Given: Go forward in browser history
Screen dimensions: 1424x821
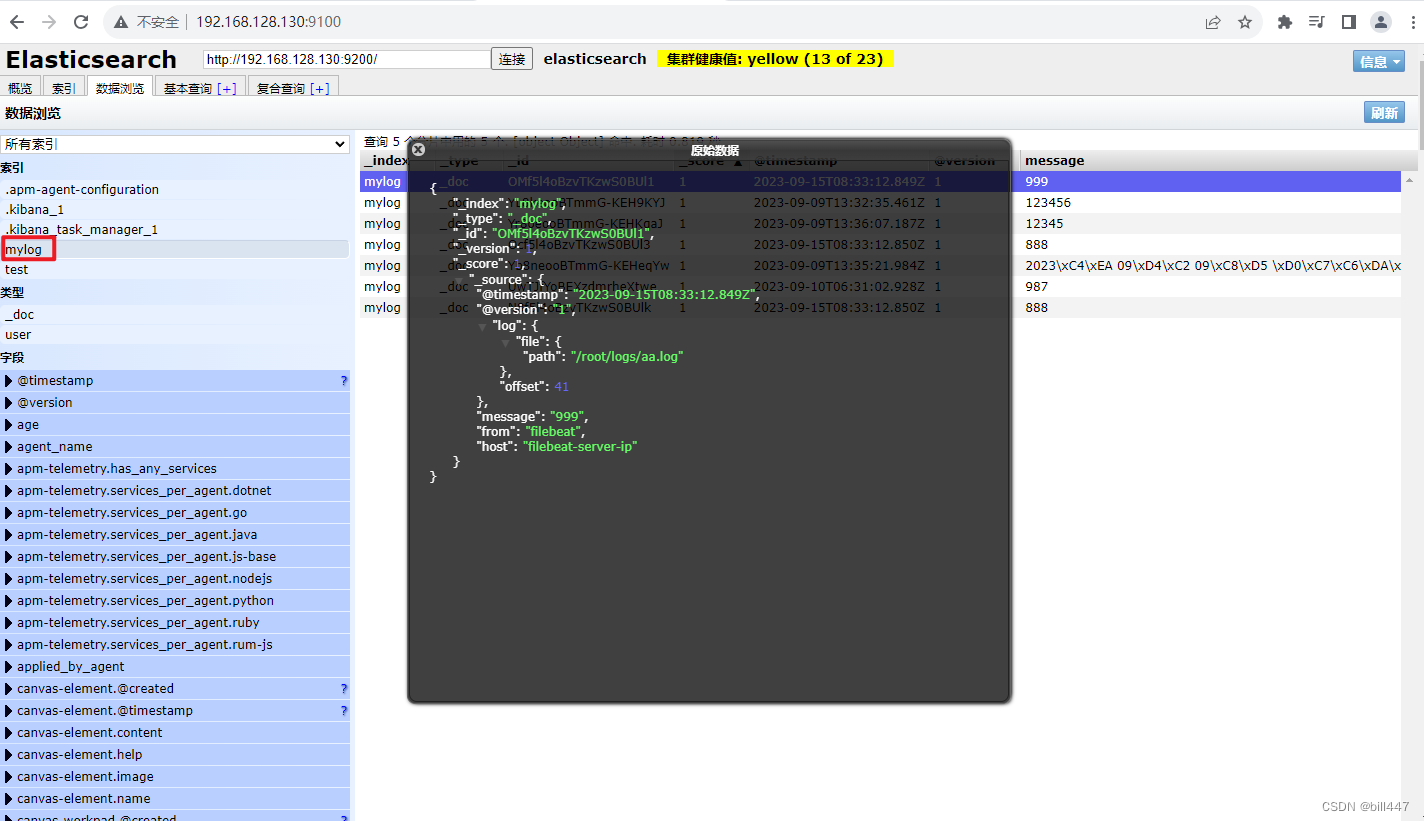Looking at the screenshot, I should coord(49,22).
